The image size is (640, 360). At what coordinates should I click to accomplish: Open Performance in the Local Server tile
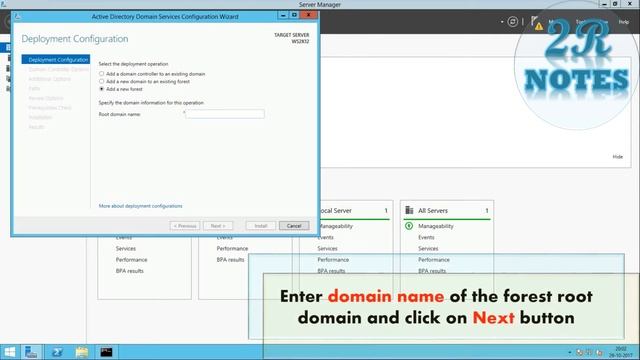333,260
